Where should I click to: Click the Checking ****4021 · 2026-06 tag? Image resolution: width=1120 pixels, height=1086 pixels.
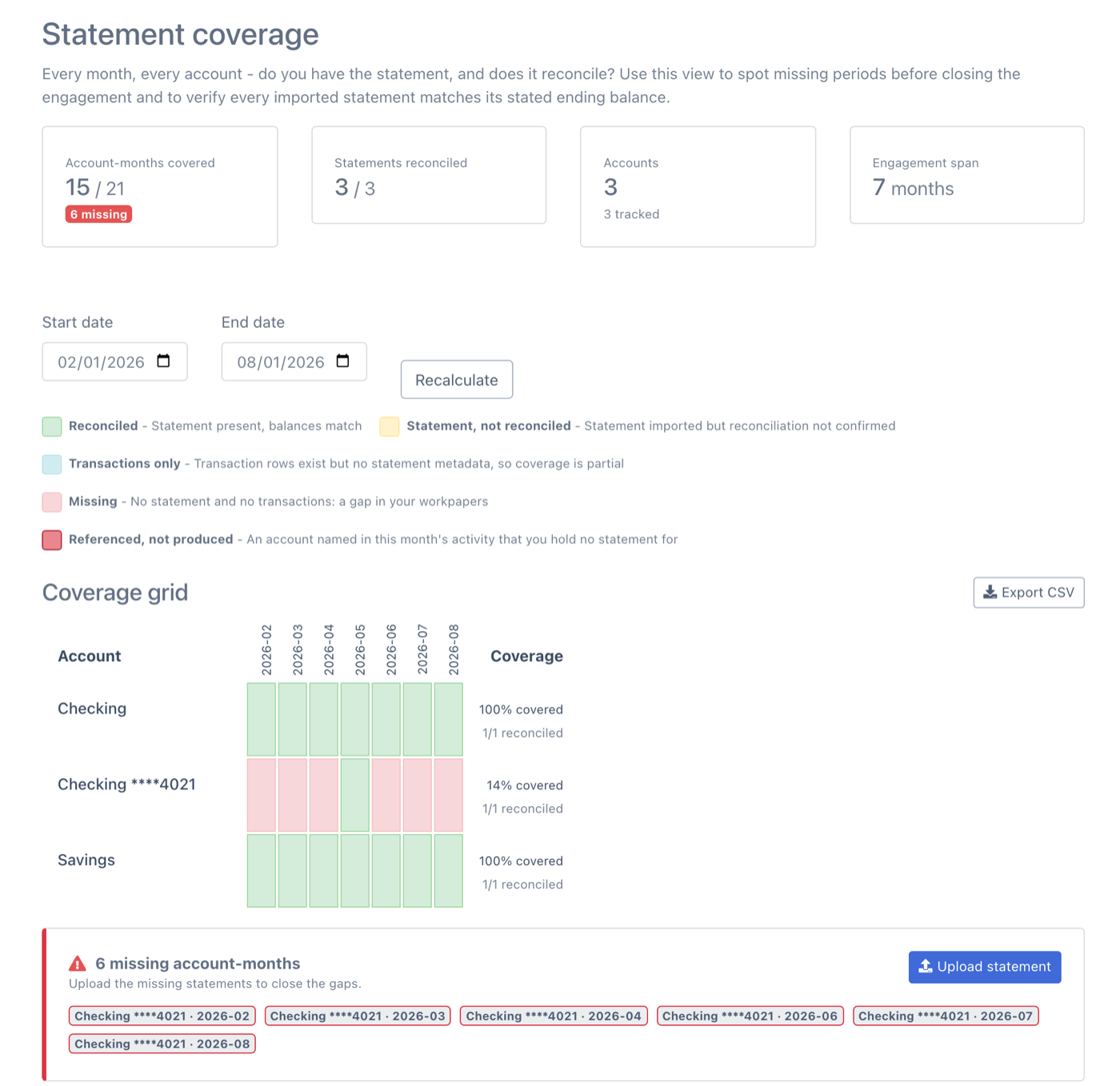(750, 1016)
